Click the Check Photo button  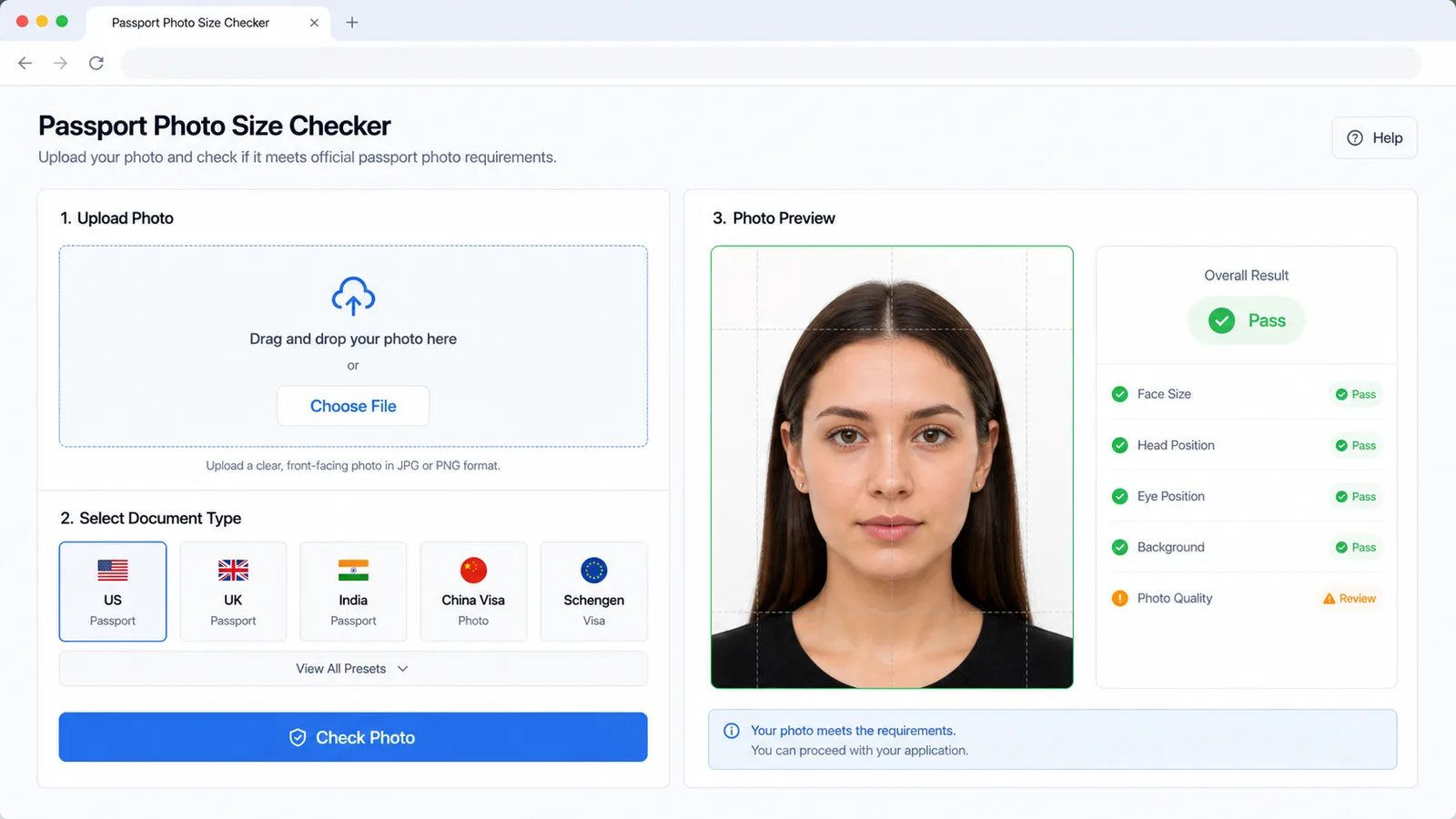point(353,737)
